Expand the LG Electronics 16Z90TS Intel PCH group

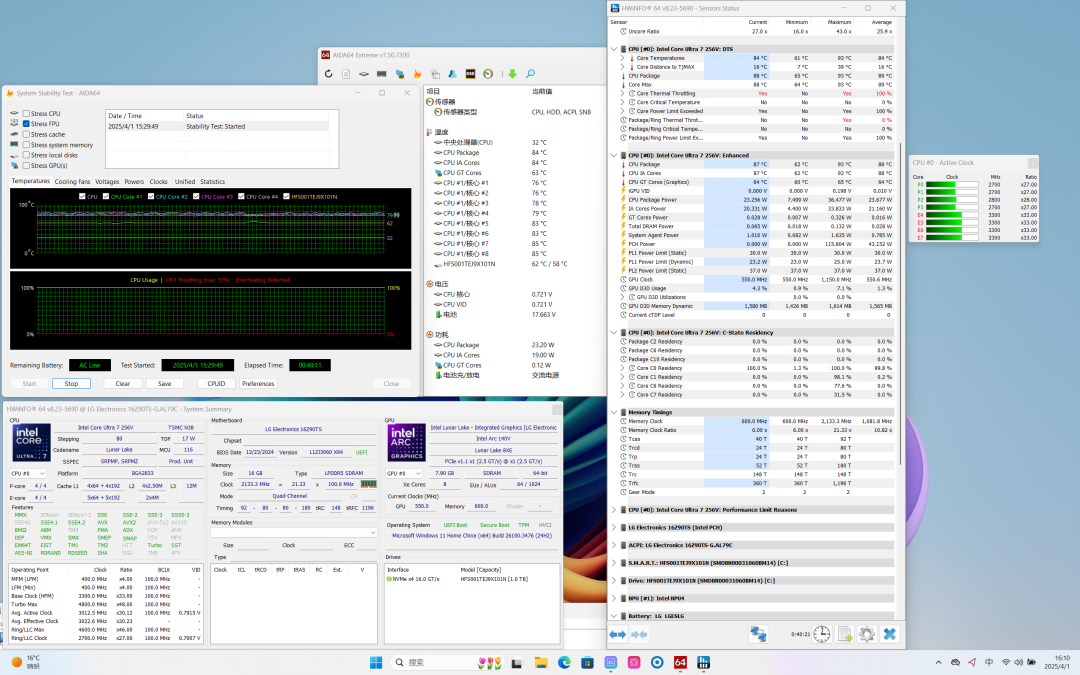coord(614,528)
